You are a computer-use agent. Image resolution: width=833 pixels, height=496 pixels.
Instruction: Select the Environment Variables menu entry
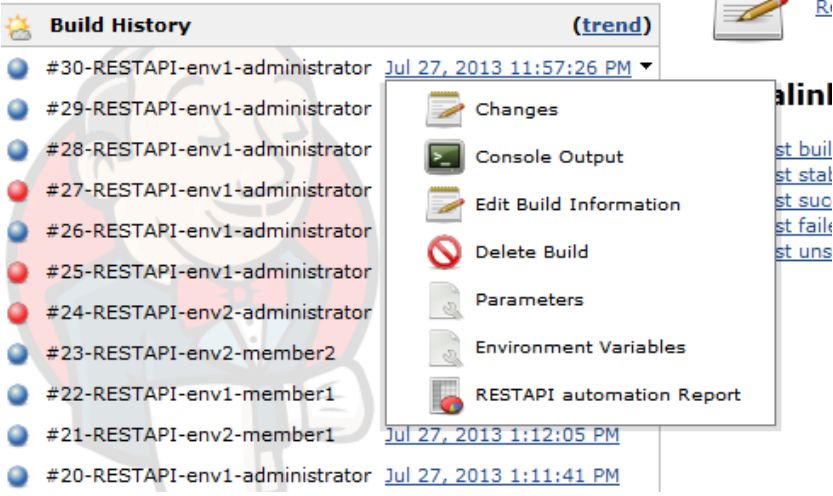point(580,347)
